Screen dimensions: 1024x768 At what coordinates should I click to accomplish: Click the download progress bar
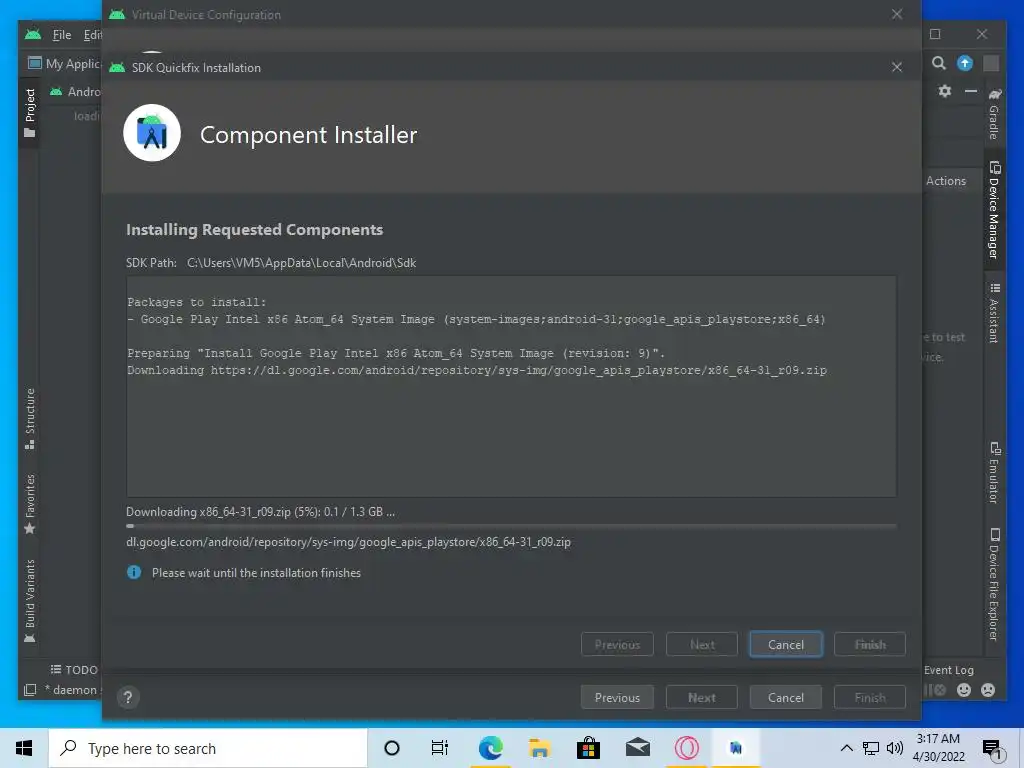[511, 526]
